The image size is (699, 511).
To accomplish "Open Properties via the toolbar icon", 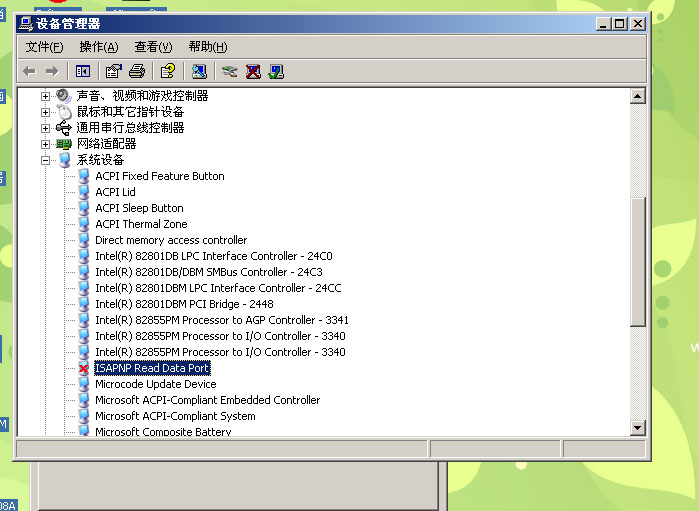I will click(x=113, y=71).
